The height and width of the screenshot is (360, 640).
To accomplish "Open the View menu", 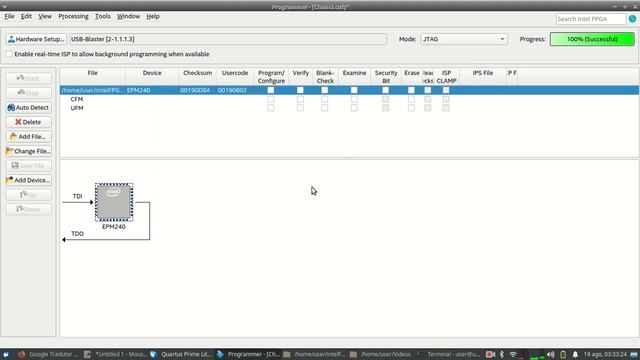I will [x=45, y=16].
